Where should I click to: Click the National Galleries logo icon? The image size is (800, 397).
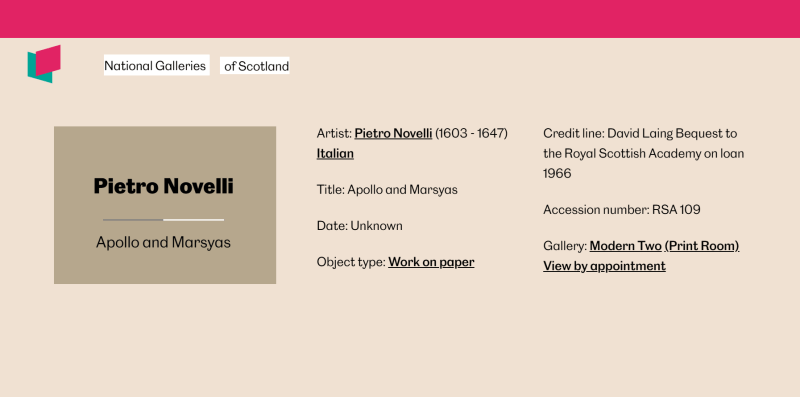click(x=44, y=64)
